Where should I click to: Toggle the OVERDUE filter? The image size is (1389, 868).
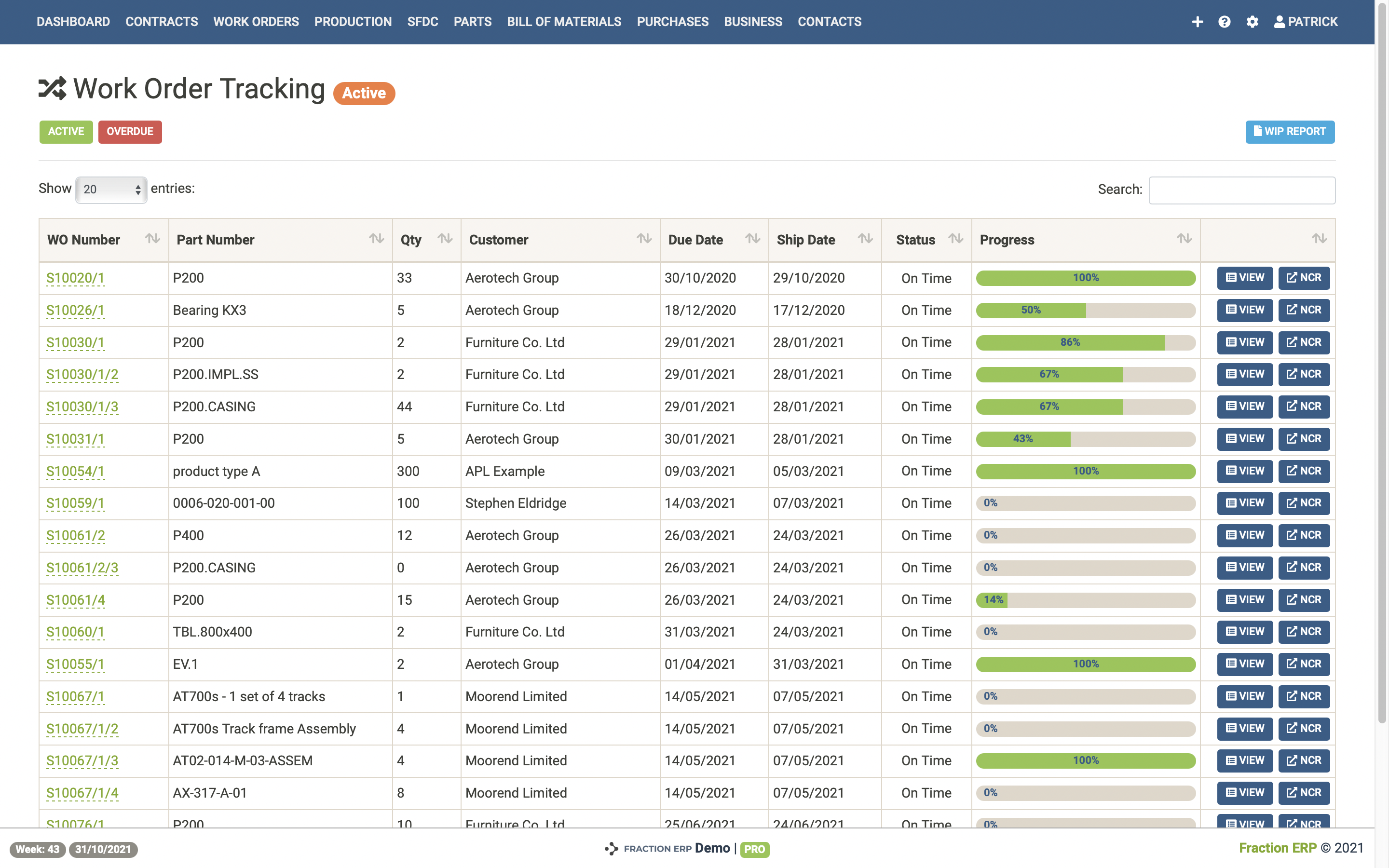coord(130,132)
